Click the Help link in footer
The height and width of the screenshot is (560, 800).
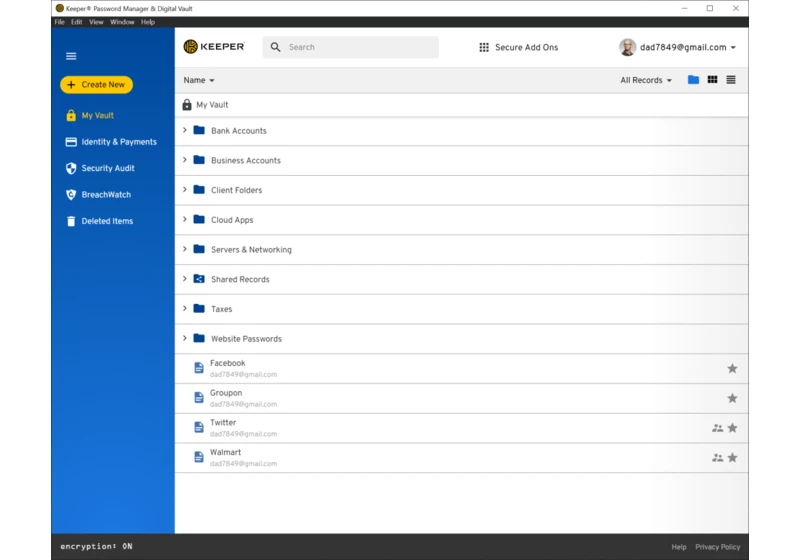point(679,547)
